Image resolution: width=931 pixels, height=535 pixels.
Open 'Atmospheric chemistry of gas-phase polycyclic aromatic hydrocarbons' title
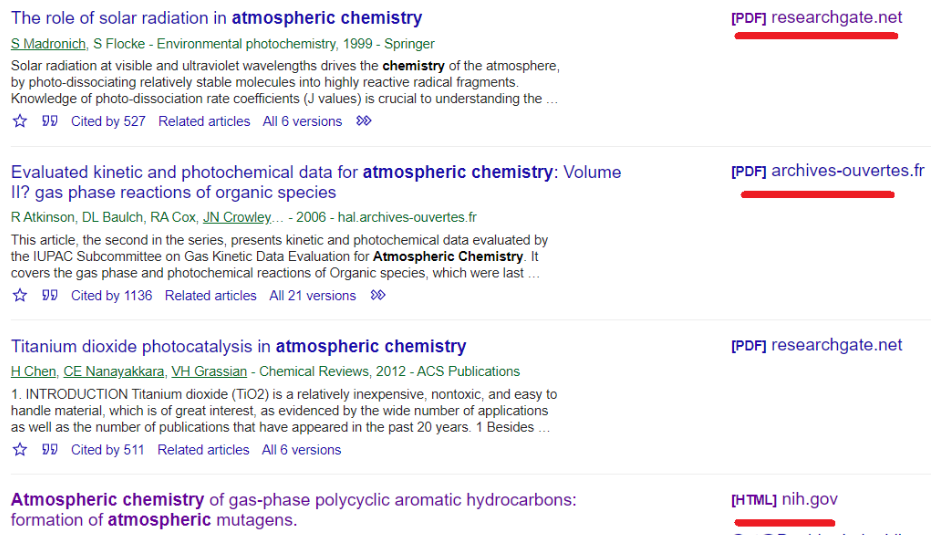pyautogui.click(x=293, y=509)
